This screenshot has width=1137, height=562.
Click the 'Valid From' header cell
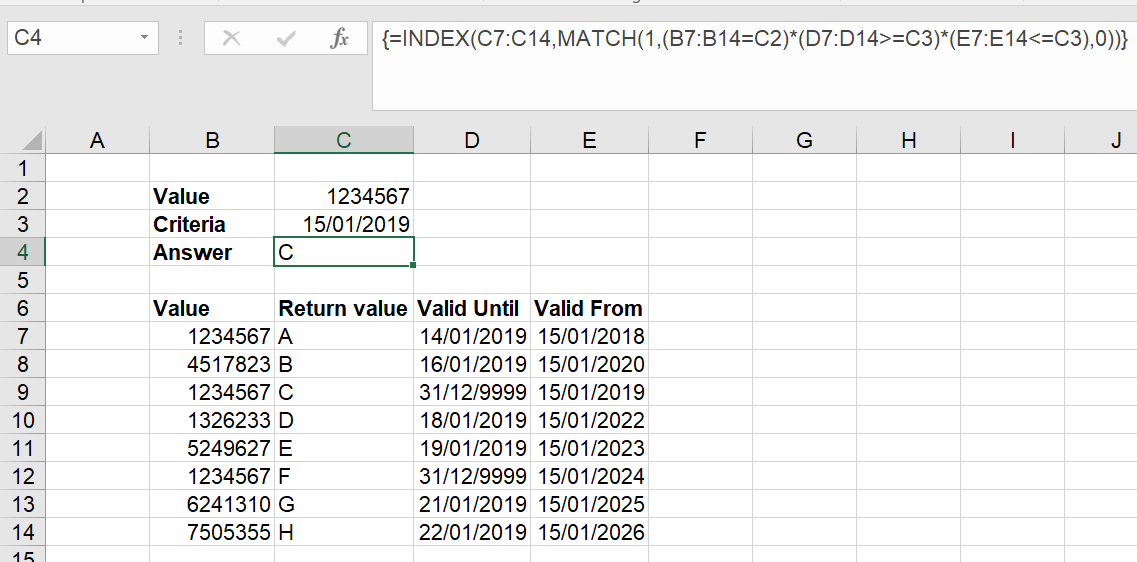(589, 308)
